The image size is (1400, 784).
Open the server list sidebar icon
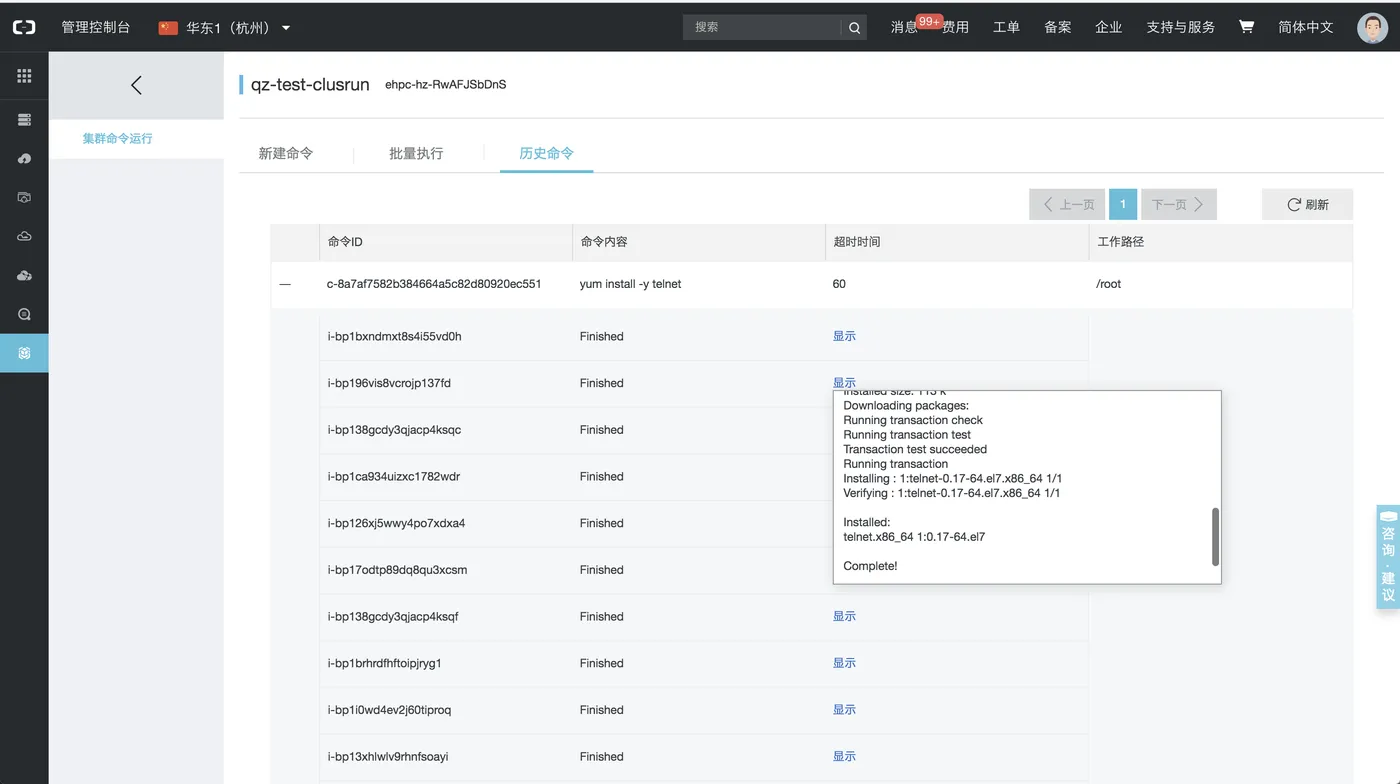tap(24, 120)
